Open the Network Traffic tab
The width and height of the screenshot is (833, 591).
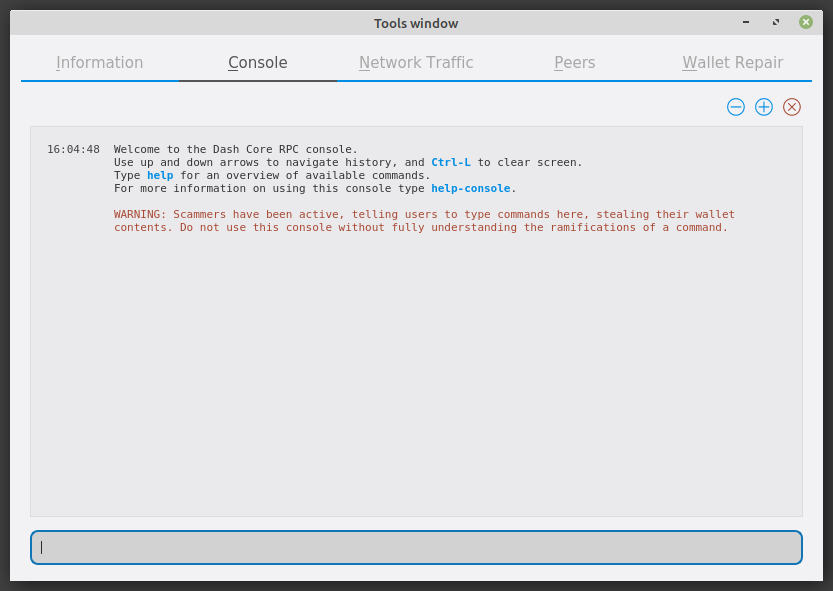416,63
